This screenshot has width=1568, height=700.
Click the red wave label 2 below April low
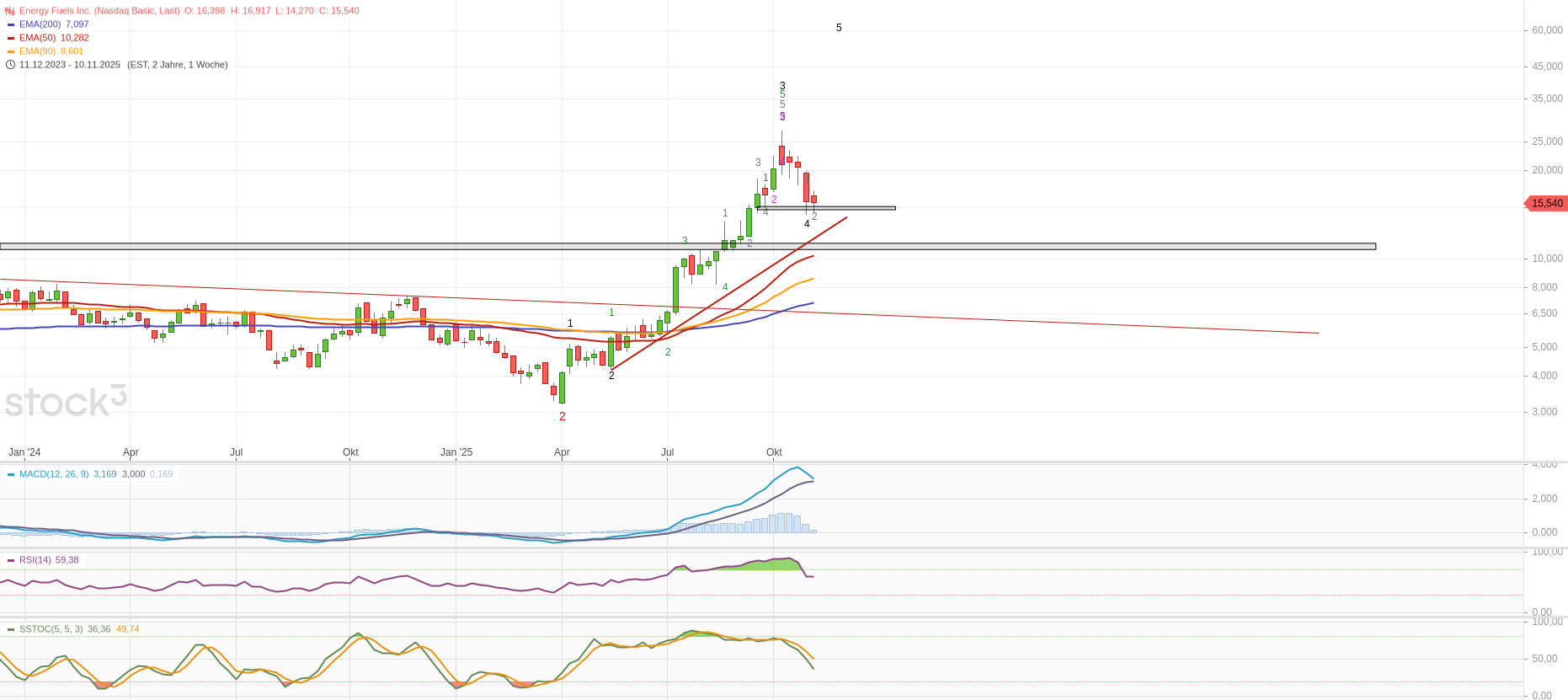coord(563,416)
